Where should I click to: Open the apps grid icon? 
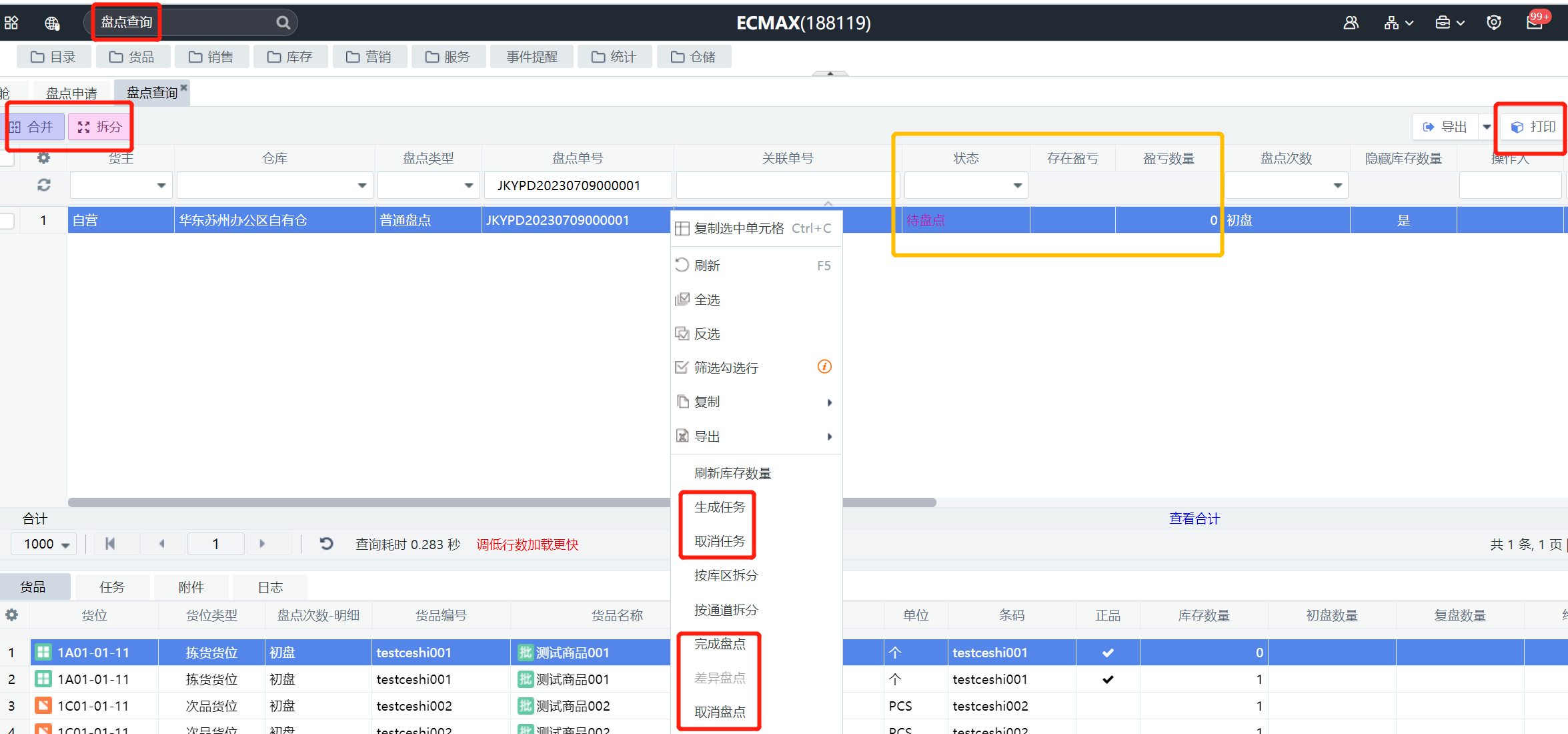click(11, 23)
